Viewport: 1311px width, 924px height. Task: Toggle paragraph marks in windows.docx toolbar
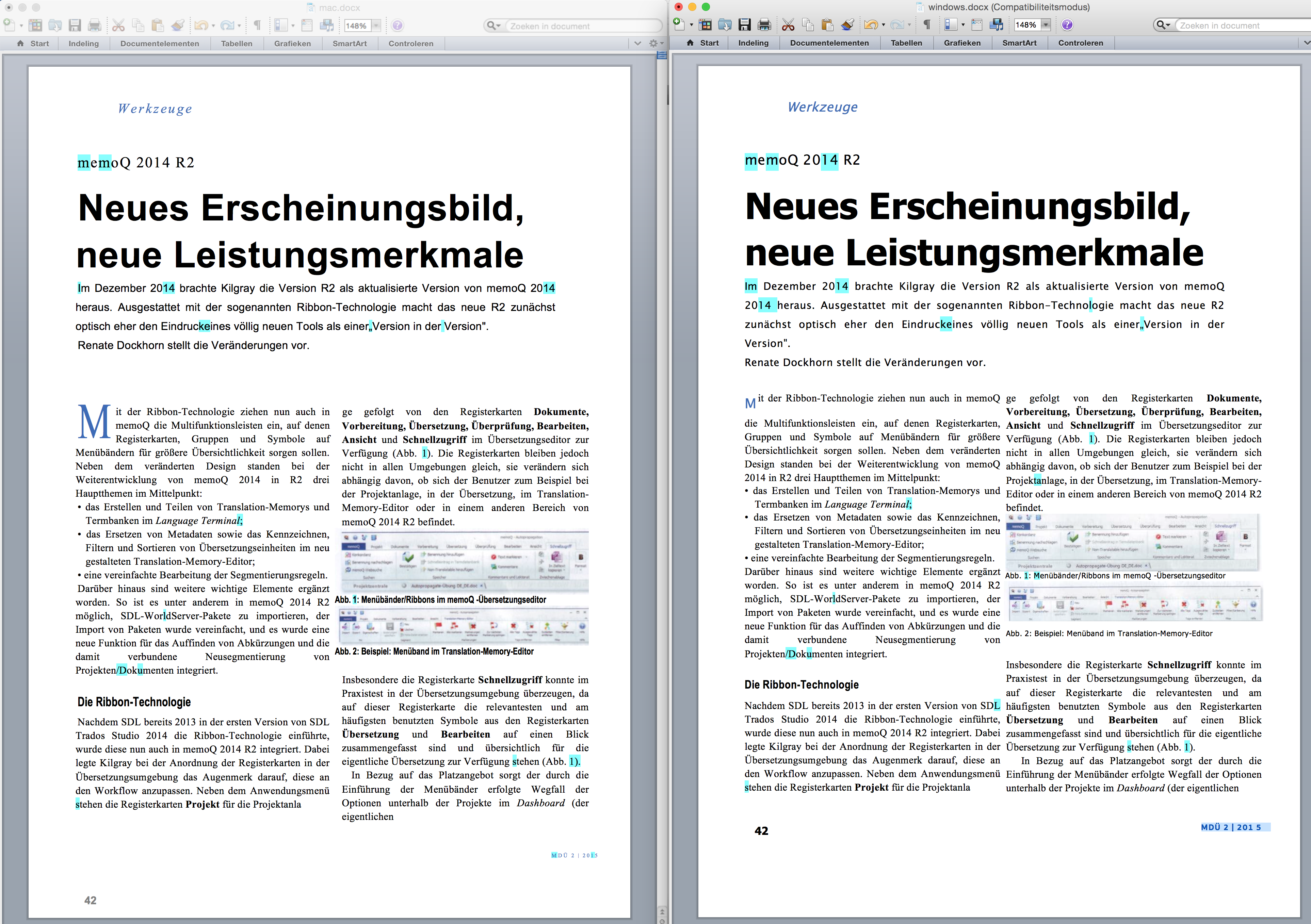click(x=927, y=24)
